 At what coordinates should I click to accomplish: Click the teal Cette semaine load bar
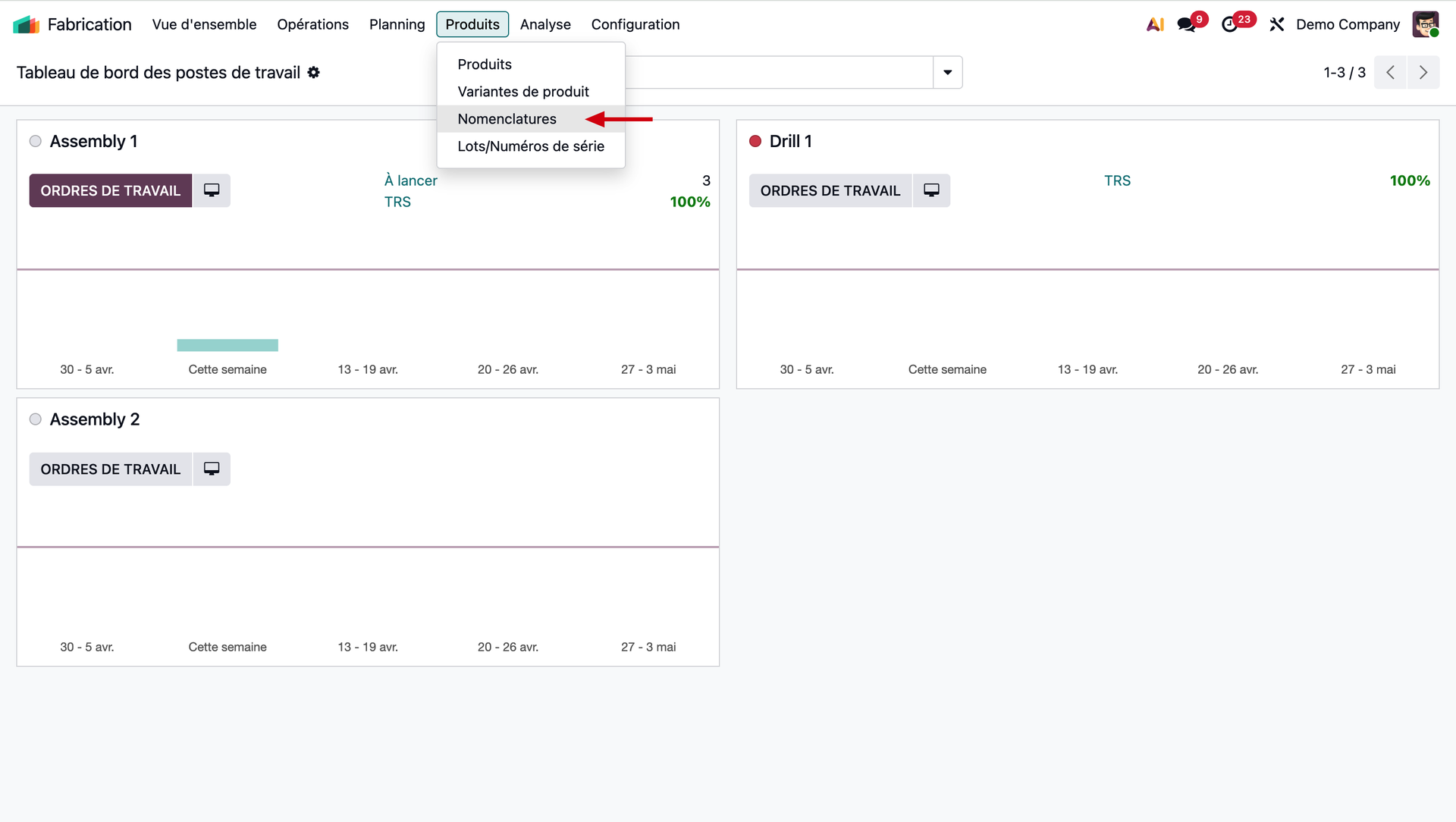pyautogui.click(x=227, y=345)
